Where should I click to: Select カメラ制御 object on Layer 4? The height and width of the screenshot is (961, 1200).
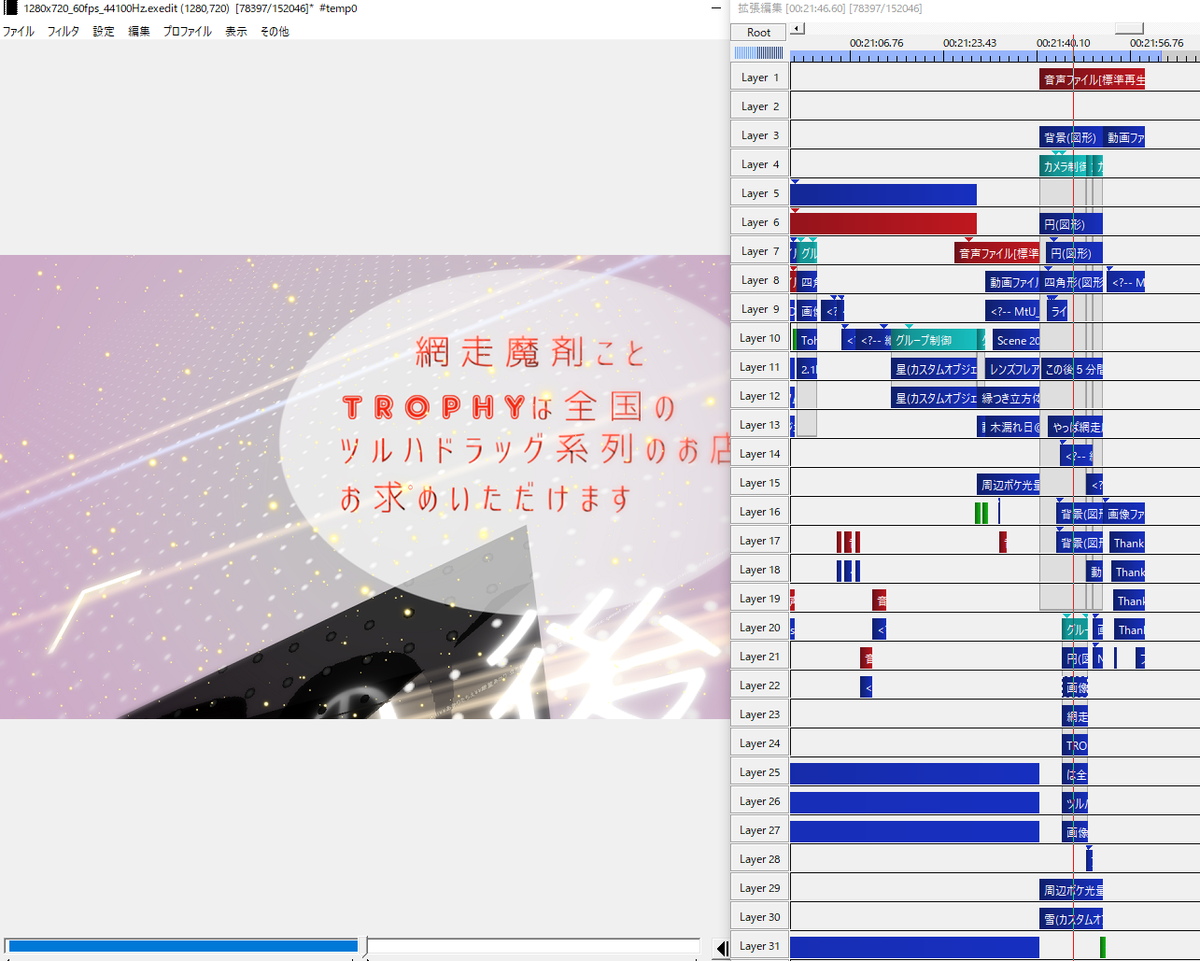pos(1064,167)
